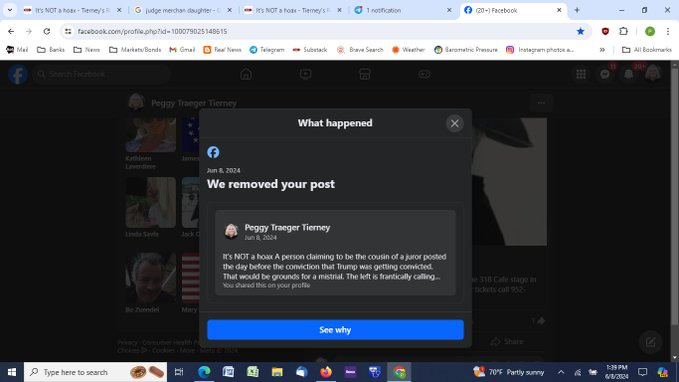
Task: Bookmark star icon in address bar
Action: [580, 31]
